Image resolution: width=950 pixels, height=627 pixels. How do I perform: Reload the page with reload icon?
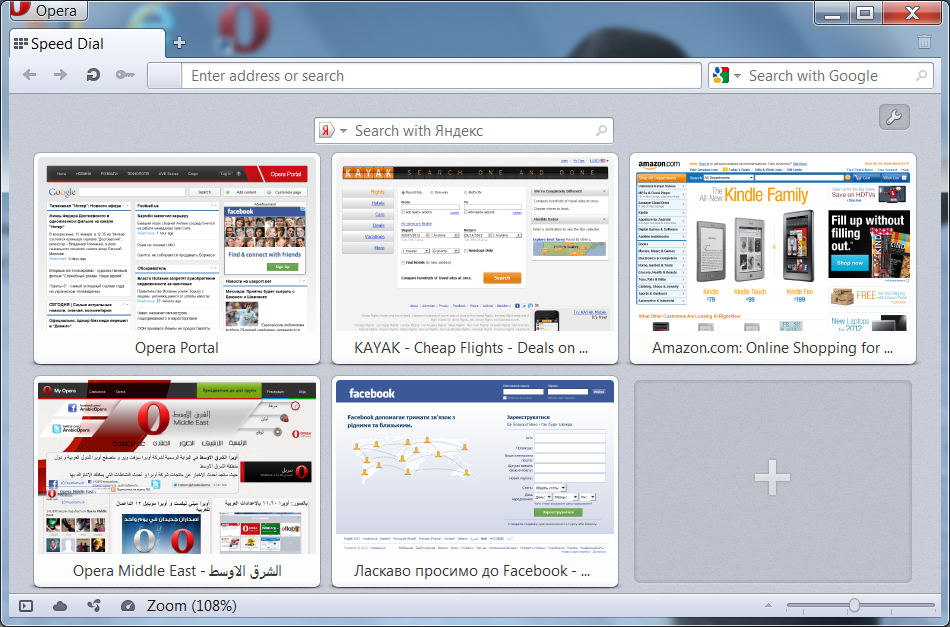pos(93,75)
